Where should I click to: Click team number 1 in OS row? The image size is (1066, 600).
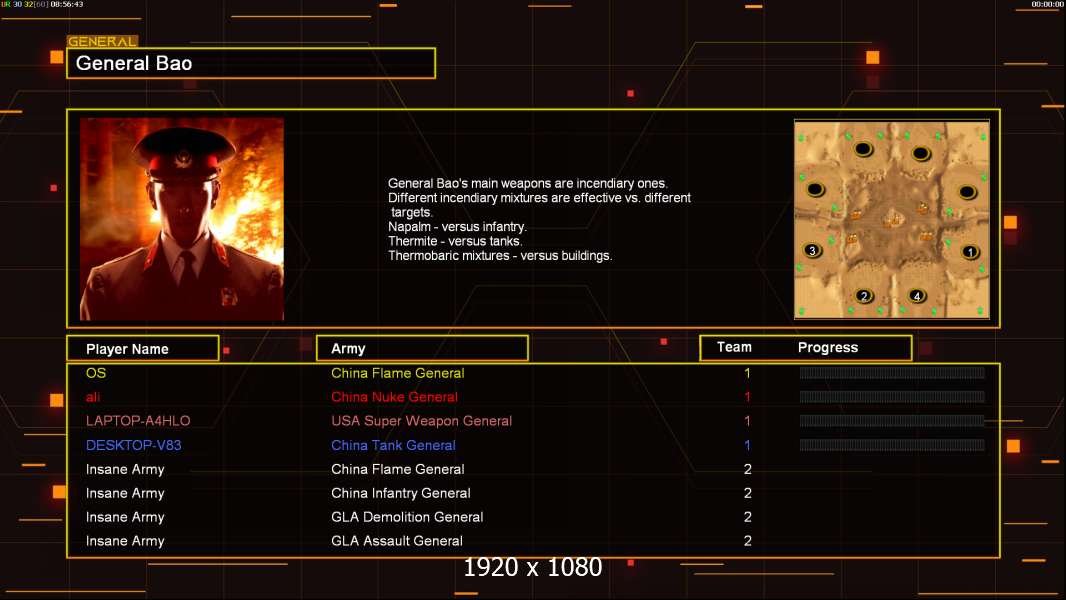point(747,373)
